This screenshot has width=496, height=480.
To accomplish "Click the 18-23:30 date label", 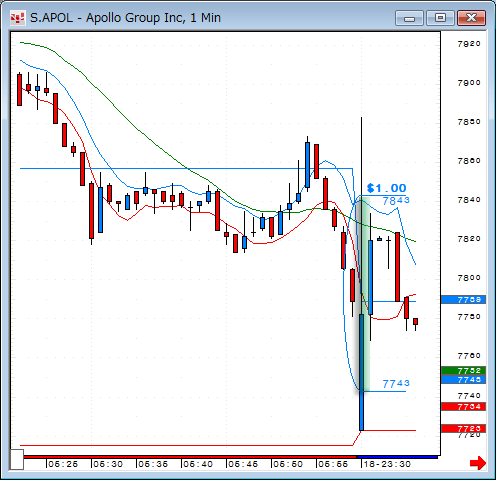I will point(387,464).
